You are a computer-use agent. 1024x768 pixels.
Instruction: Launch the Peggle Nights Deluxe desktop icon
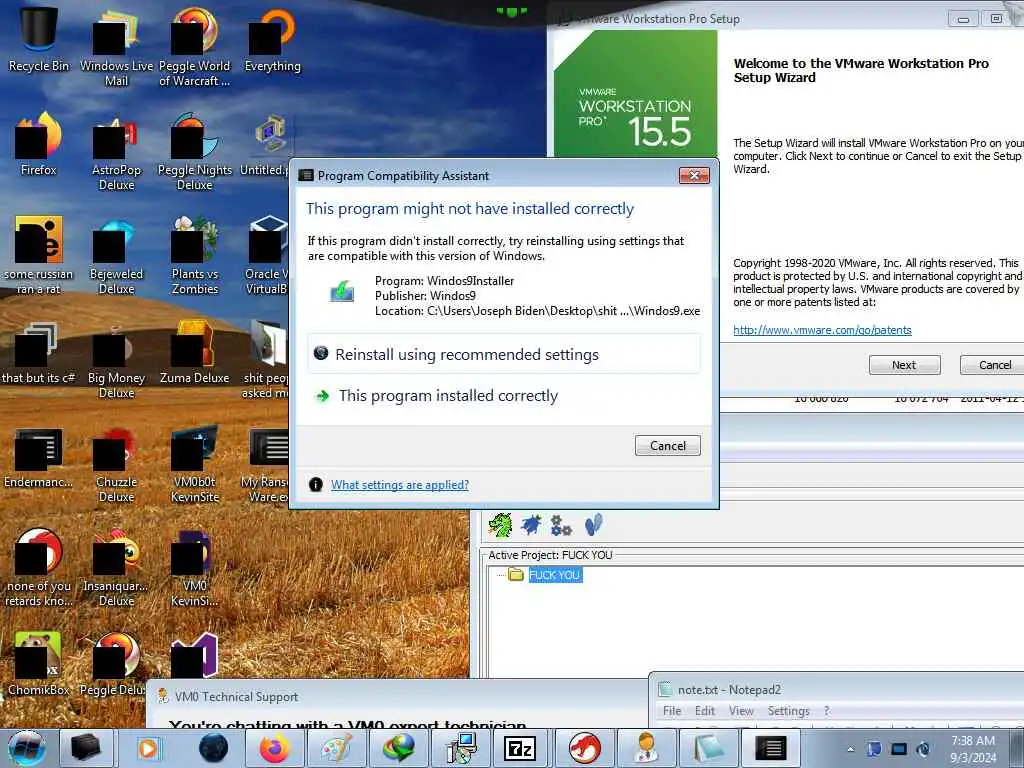click(x=194, y=152)
